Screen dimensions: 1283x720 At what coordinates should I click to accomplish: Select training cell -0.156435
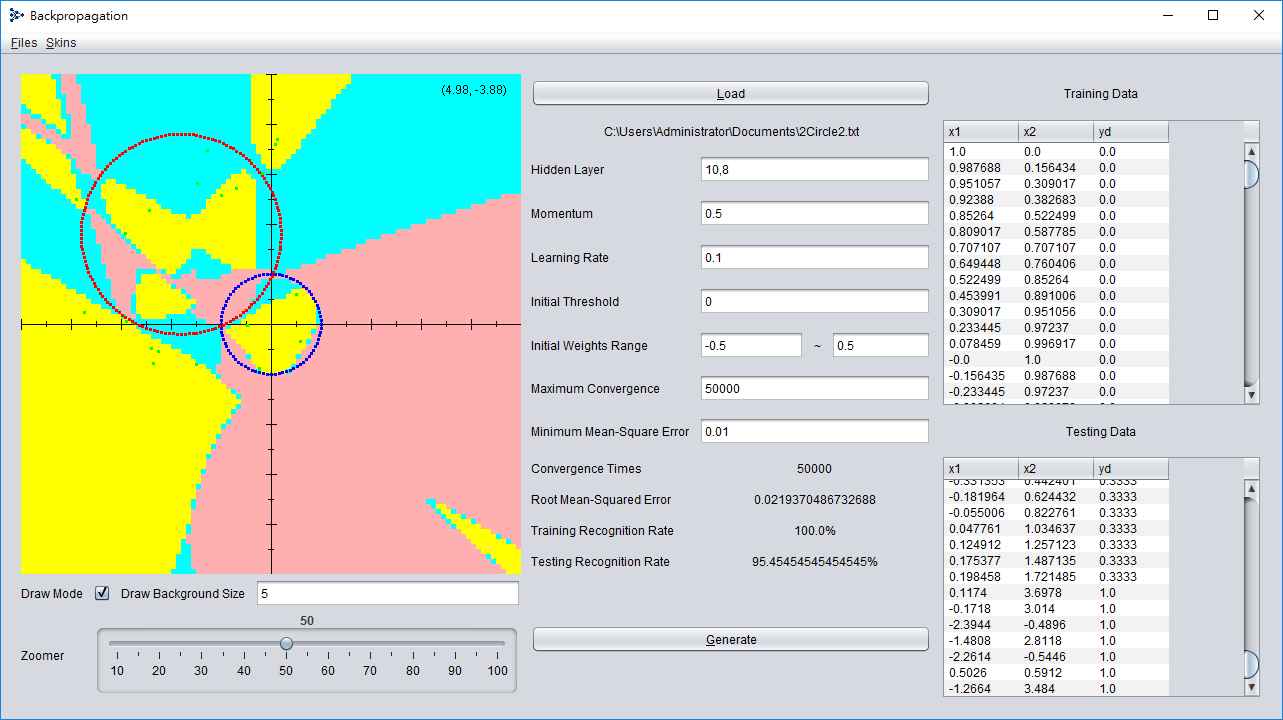click(981, 376)
